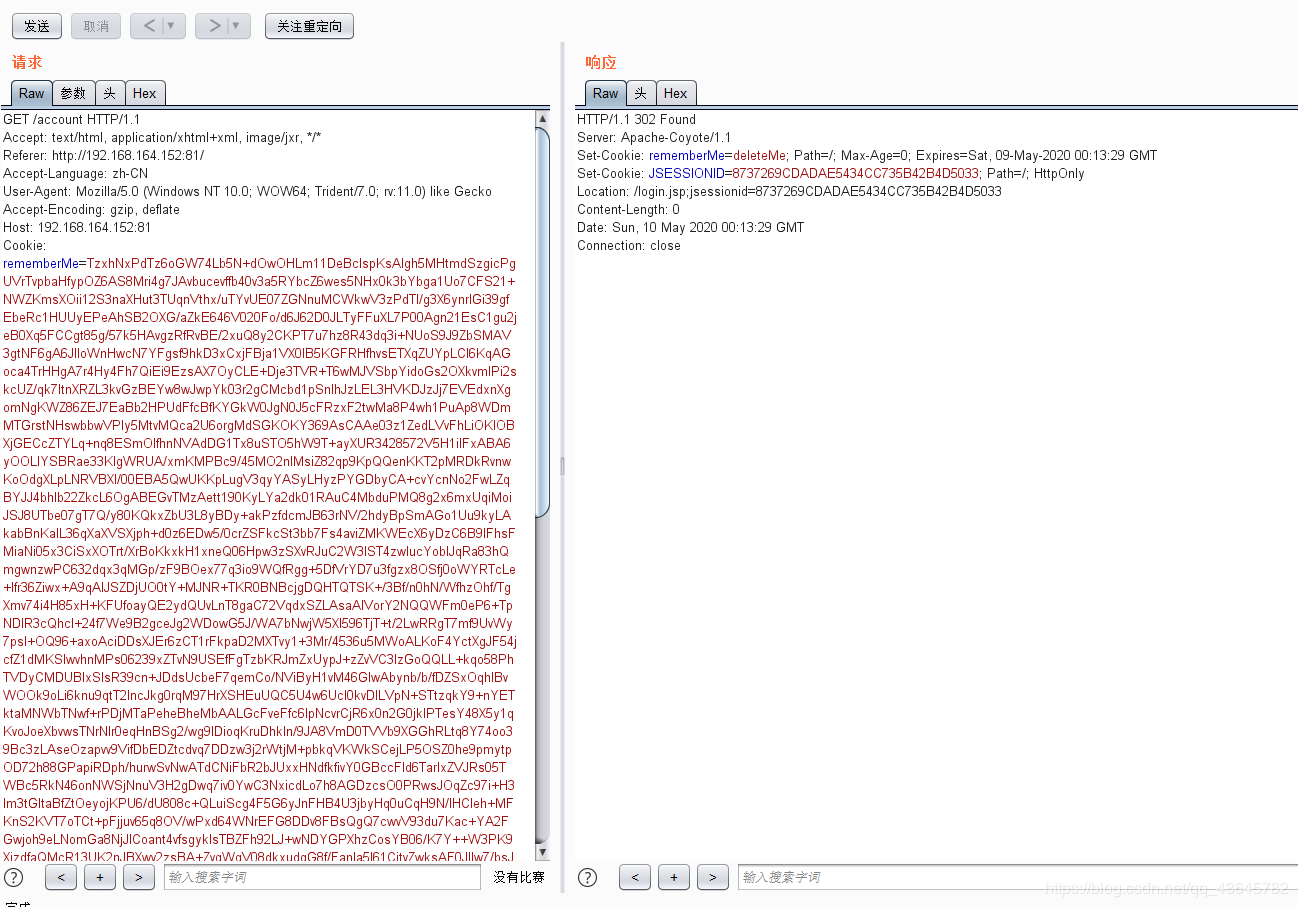
Task: Click the next match arrow in request search bar
Action: (x=139, y=877)
